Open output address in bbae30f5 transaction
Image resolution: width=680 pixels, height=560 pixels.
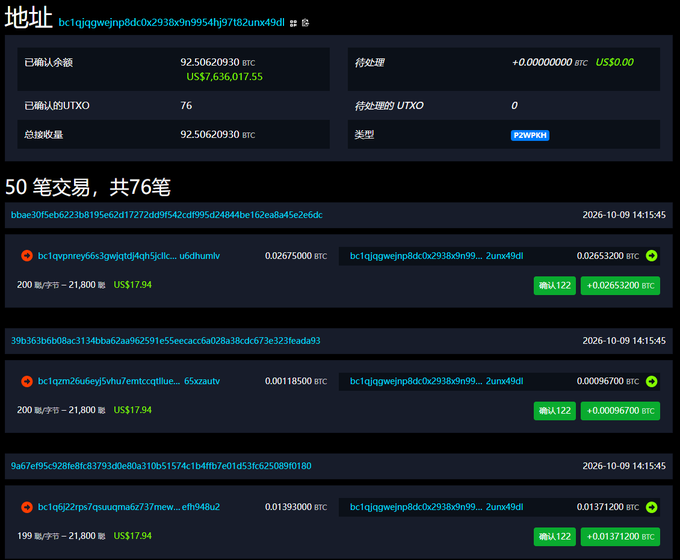tap(437, 256)
